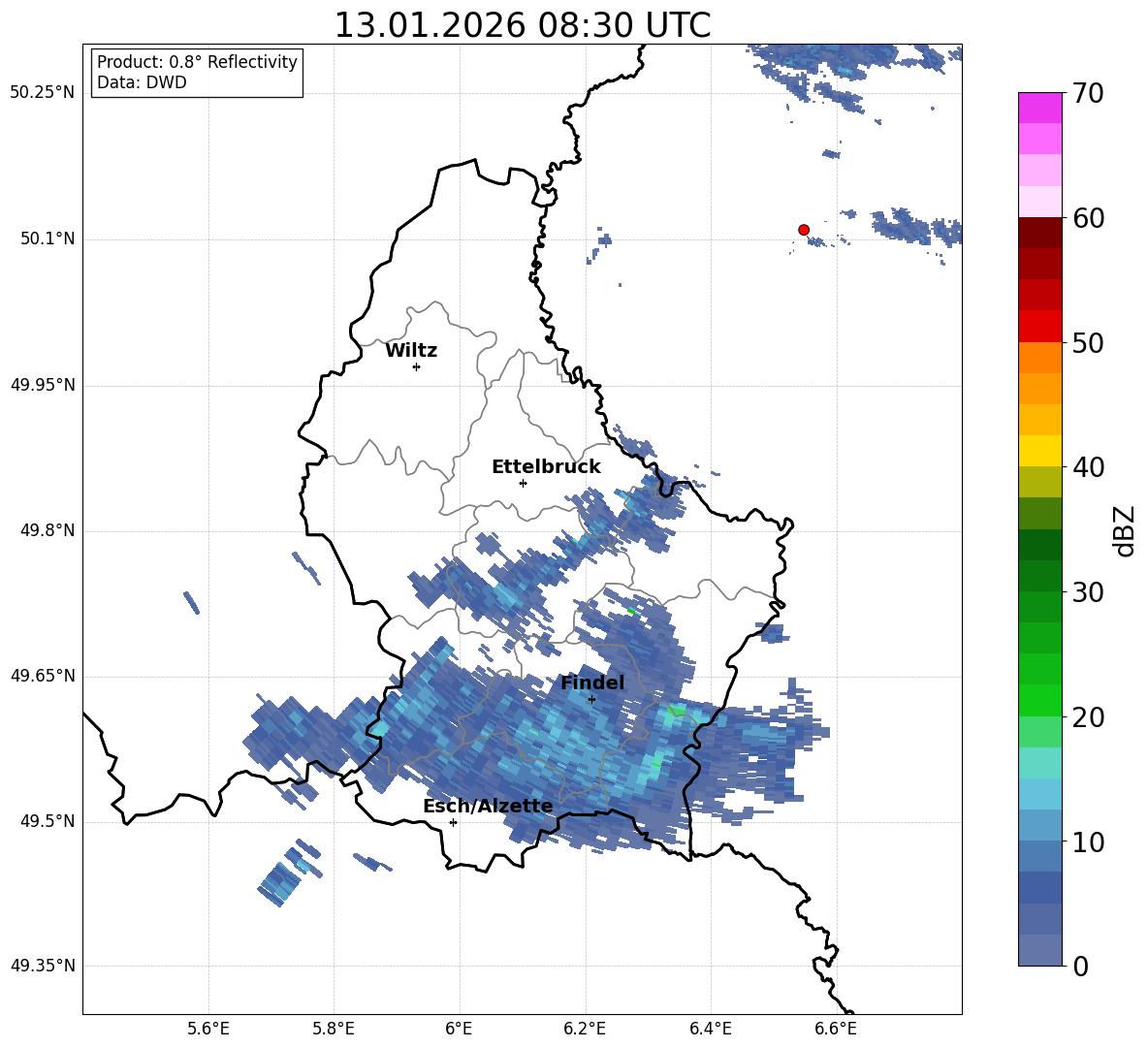Click the 49.5°N latitude label
This screenshot has height=1048, width=1148.
pyautogui.click(x=48, y=820)
